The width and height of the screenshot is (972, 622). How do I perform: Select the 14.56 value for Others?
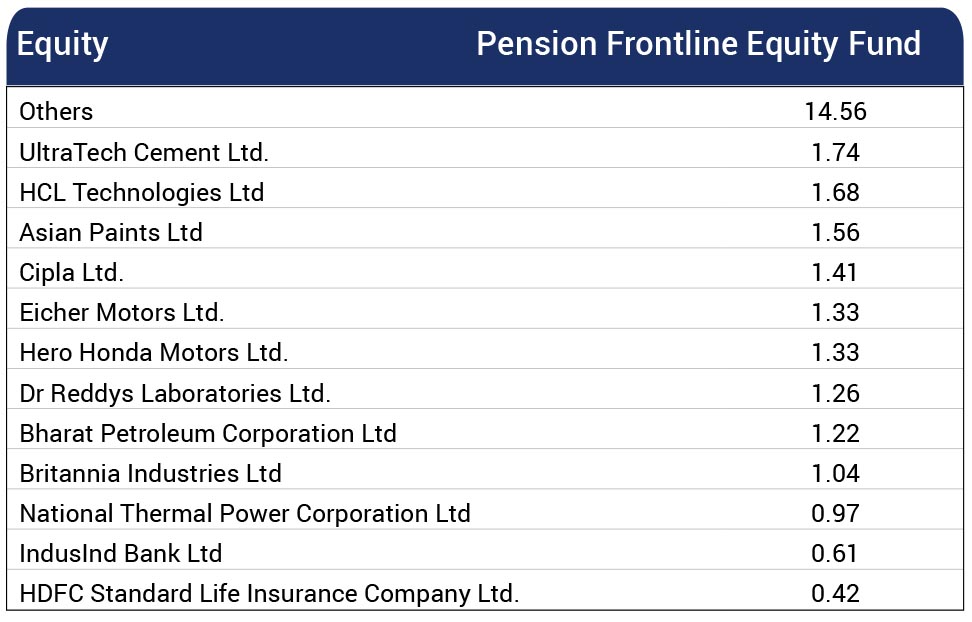pyautogui.click(x=835, y=112)
